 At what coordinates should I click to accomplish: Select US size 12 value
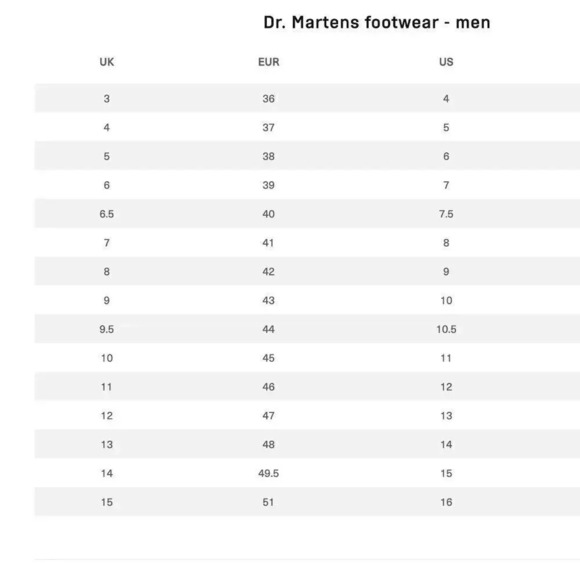pos(446,387)
